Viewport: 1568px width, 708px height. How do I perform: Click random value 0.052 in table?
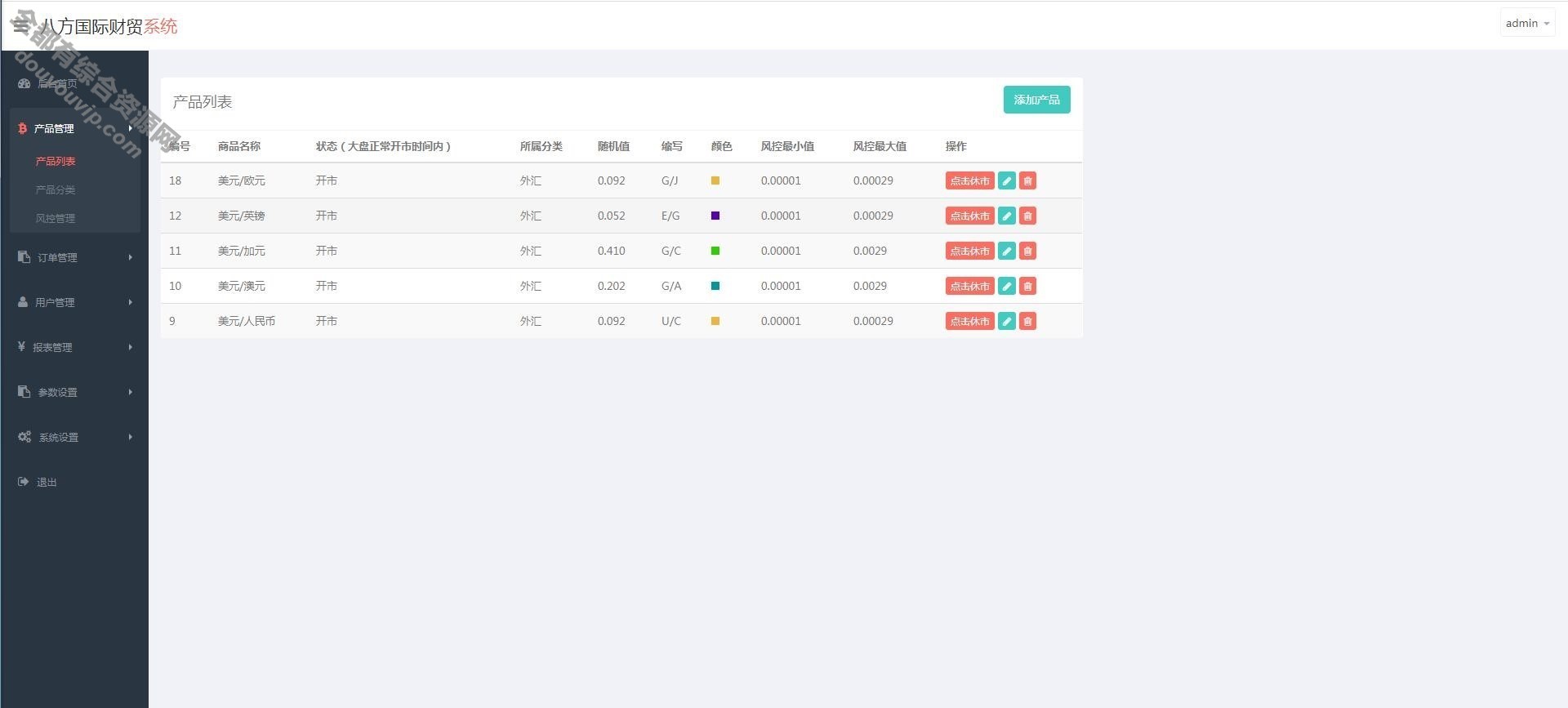[612, 216]
